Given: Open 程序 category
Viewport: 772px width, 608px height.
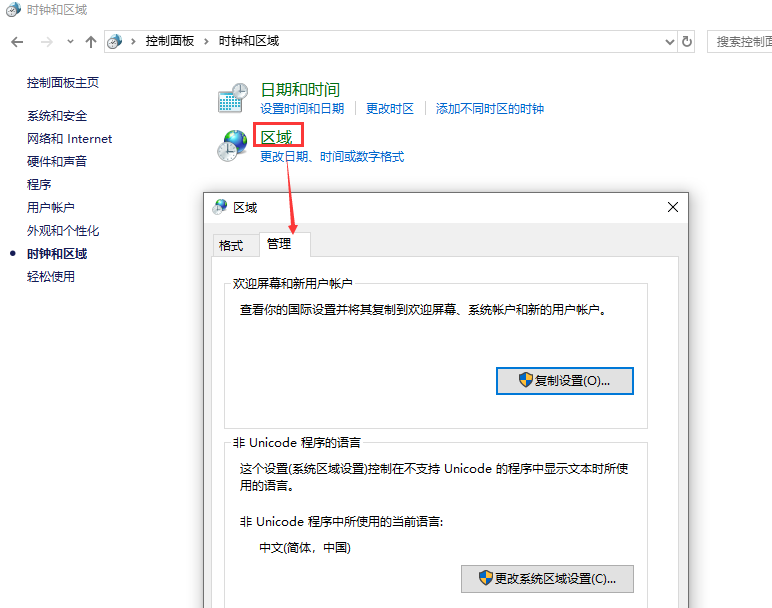Looking at the screenshot, I should pyautogui.click(x=39, y=185).
